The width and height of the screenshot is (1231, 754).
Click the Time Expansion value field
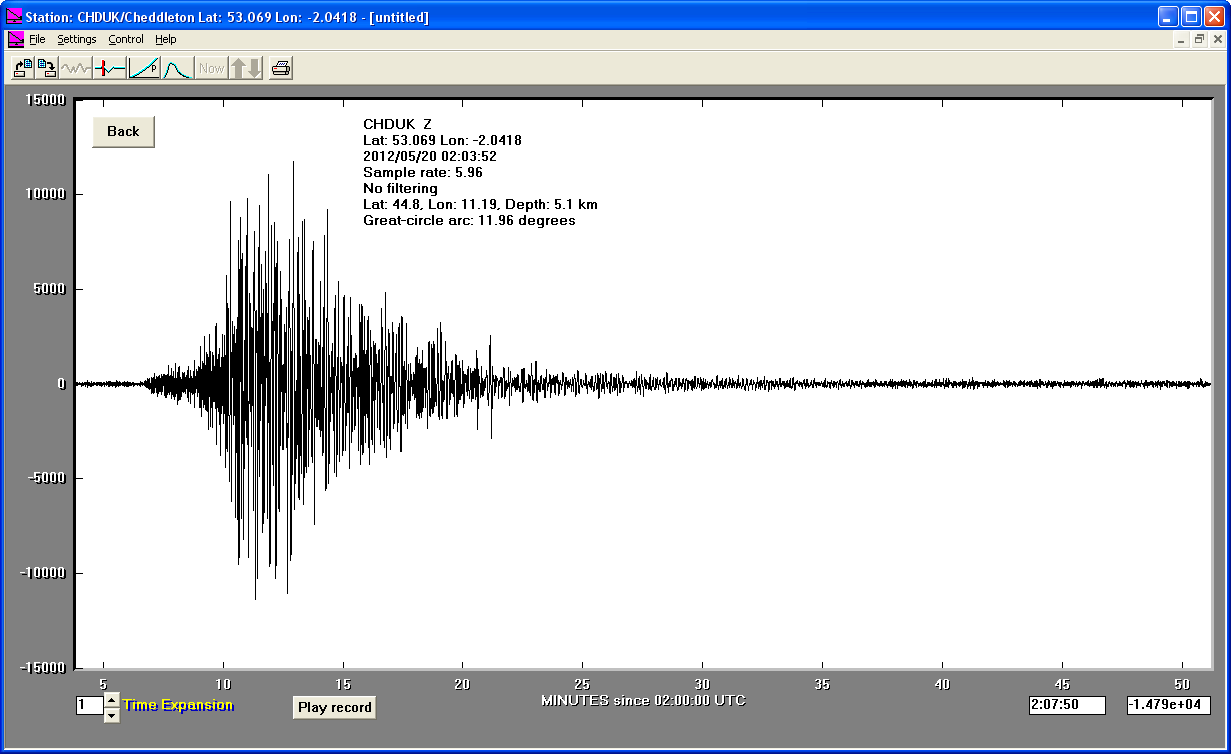point(89,705)
